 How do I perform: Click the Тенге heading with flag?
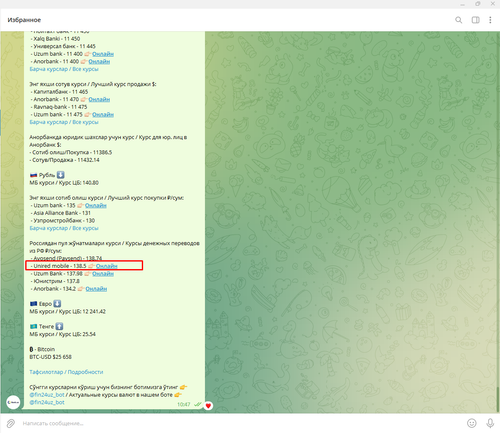tap(46, 326)
